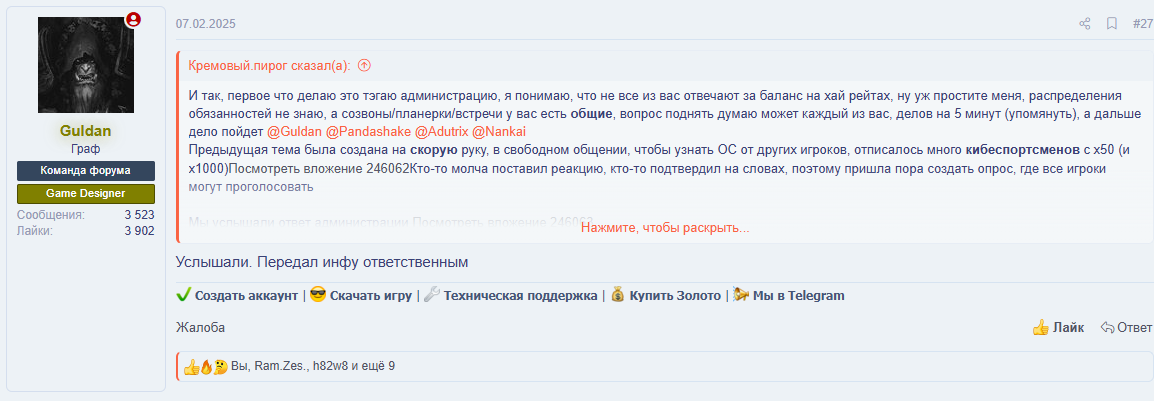This screenshot has width=1154, height=401.
Task: Open the Guldan username profile link
Action: [x=85, y=131]
